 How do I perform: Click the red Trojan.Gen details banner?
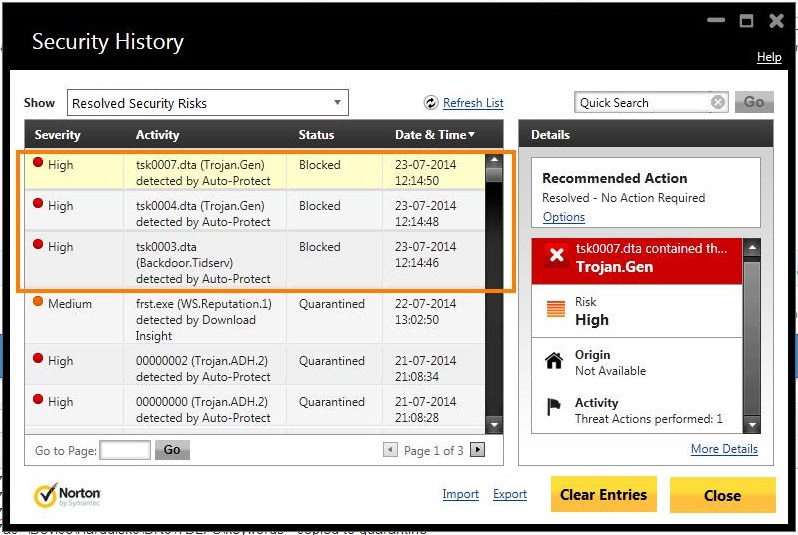tap(637, 261)
